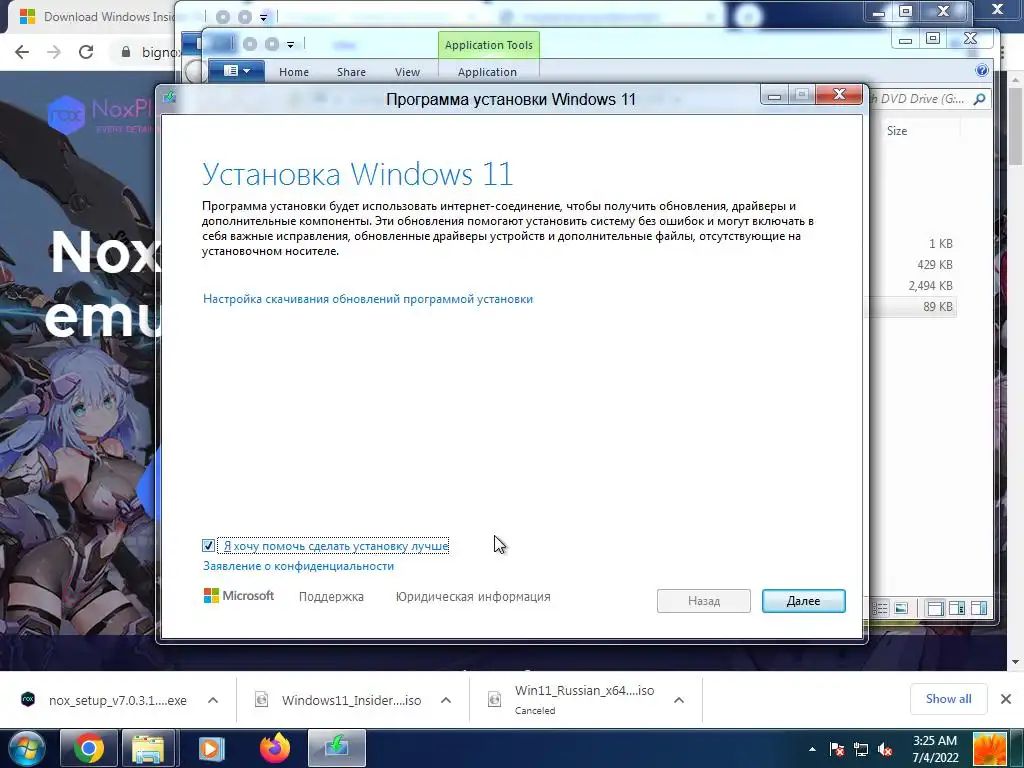The image size is (1024, 768).
Task: Select the 429 KB file row
Action: 912,264
